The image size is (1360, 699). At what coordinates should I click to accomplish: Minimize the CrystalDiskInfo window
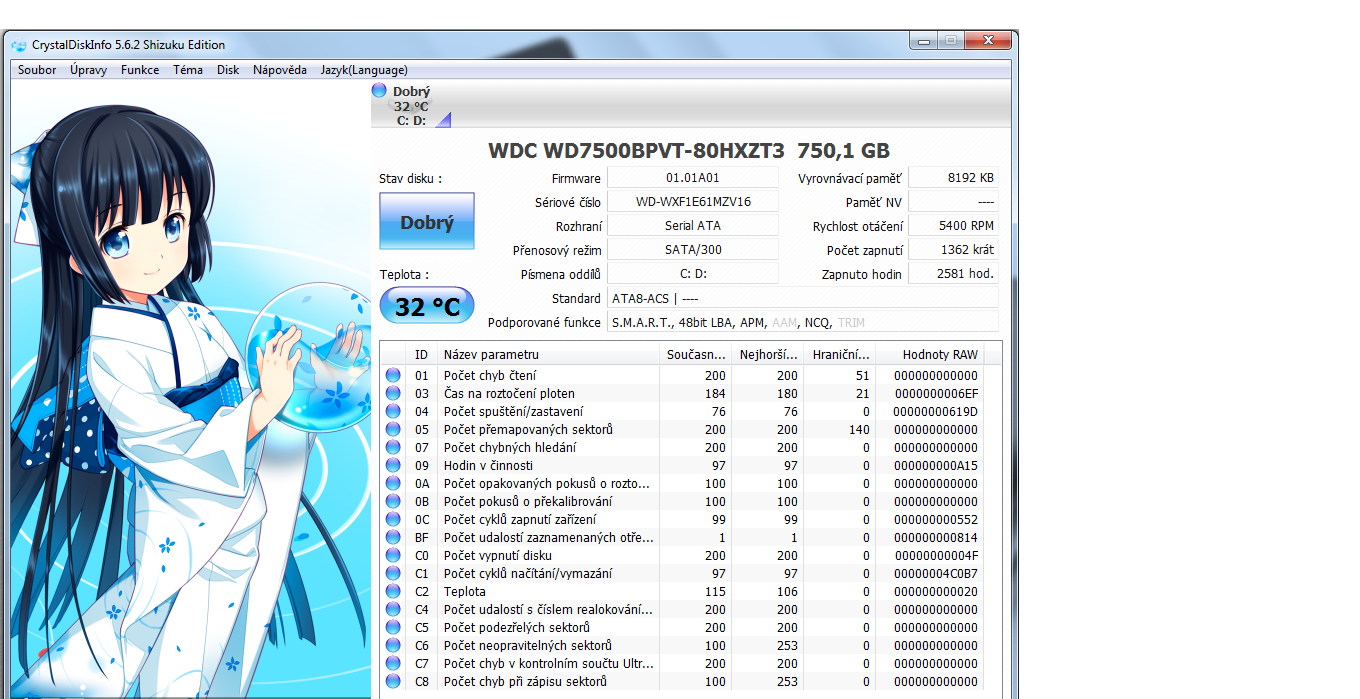[x=923, y=41]
